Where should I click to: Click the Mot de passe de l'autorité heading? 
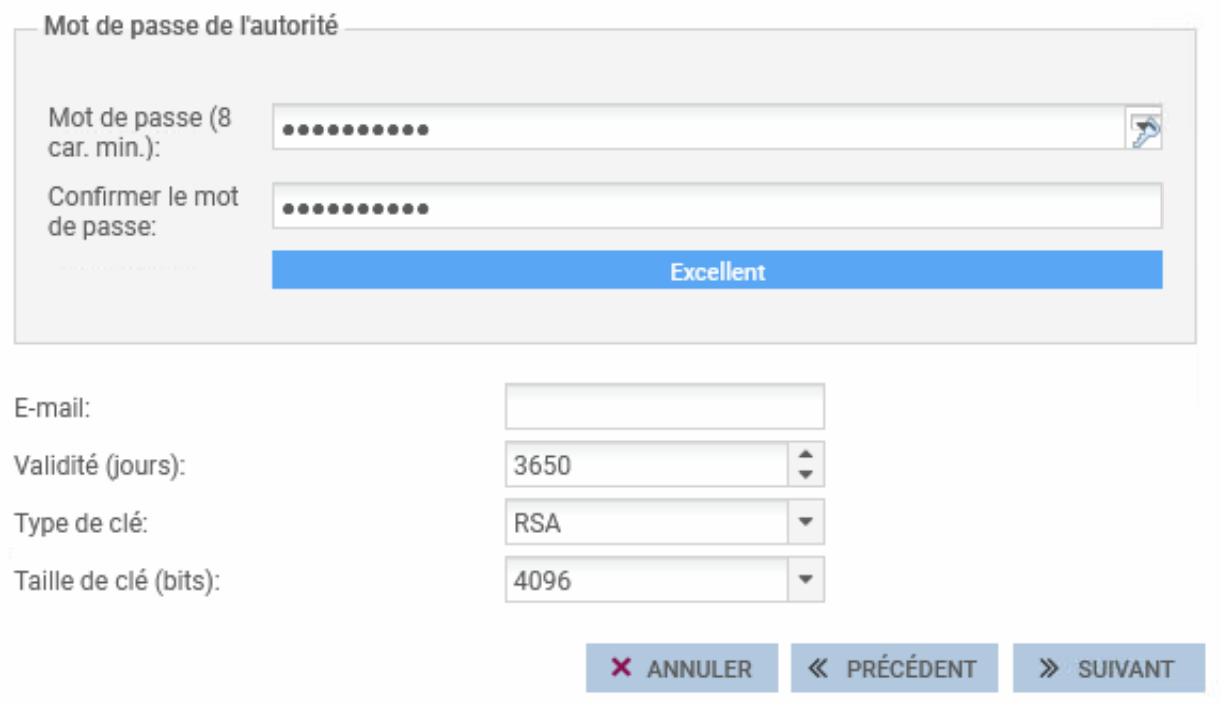(x=192, y=27)
